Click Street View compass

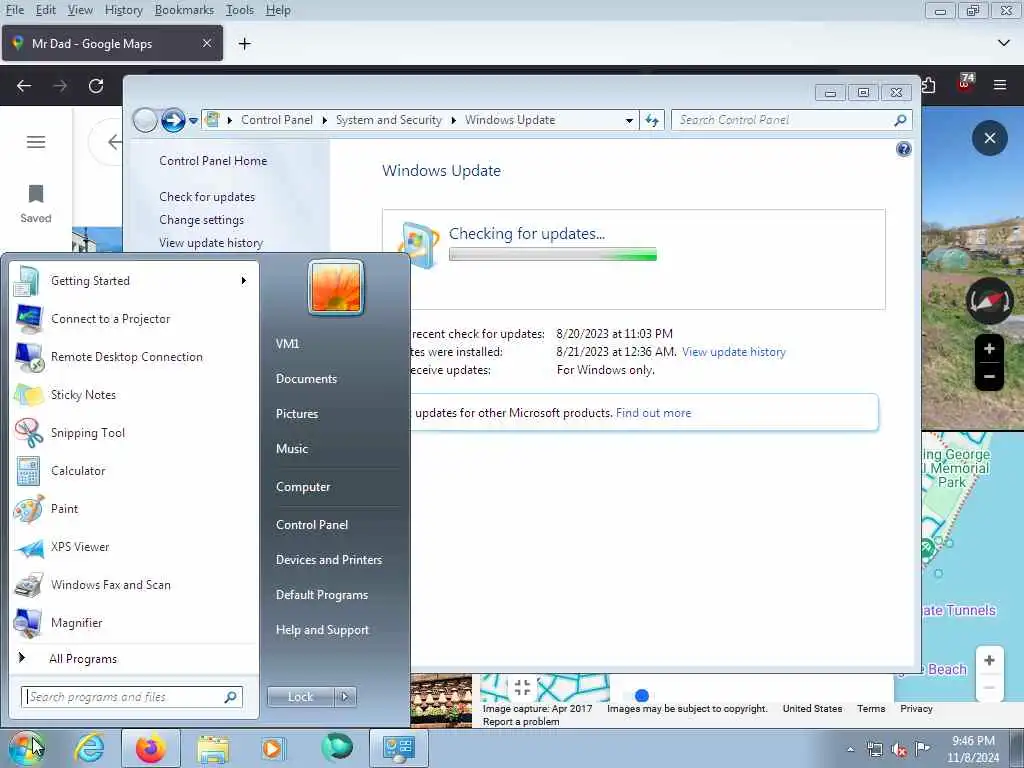point(989,302)
